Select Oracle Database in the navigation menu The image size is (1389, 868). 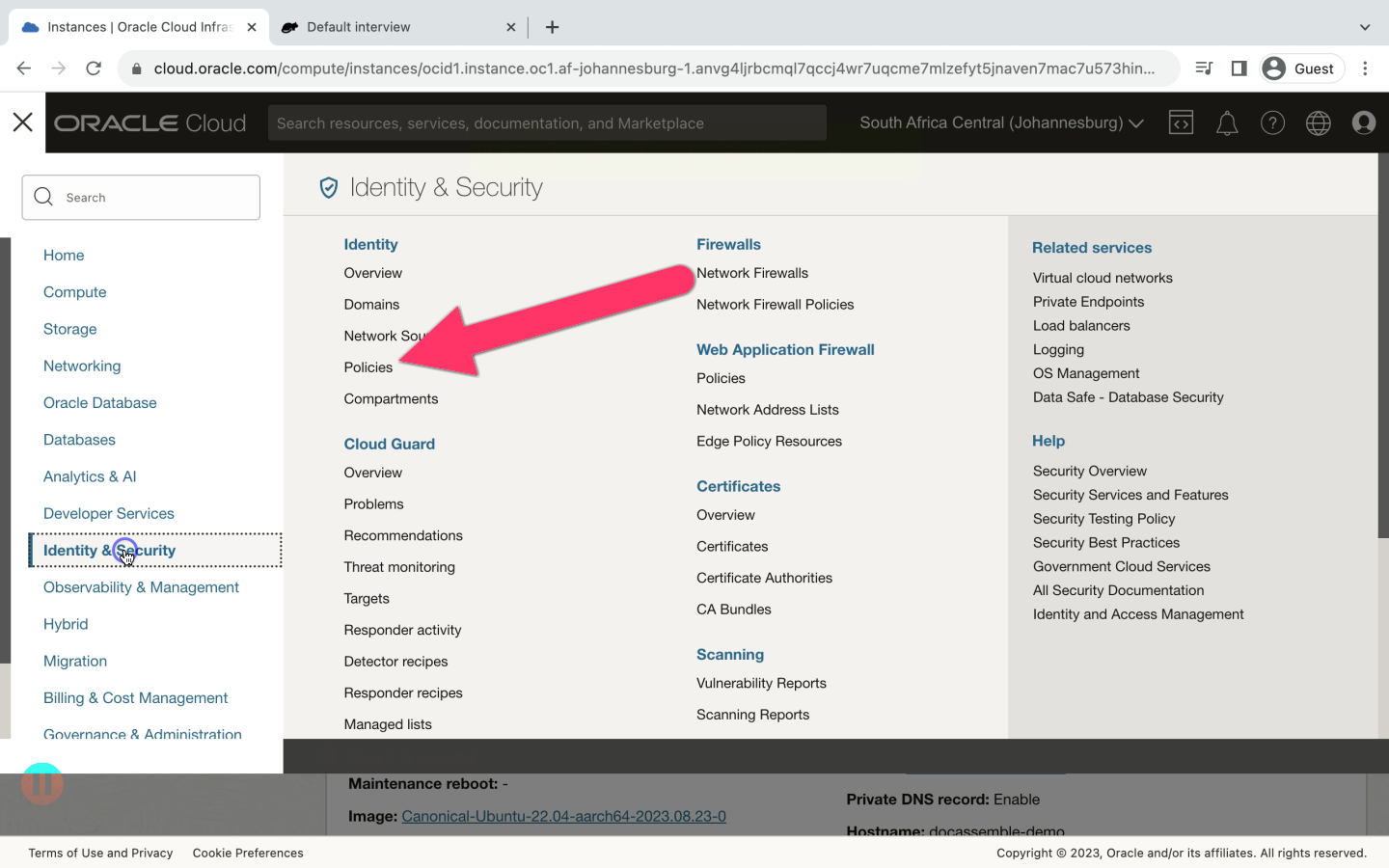[100, 403]
